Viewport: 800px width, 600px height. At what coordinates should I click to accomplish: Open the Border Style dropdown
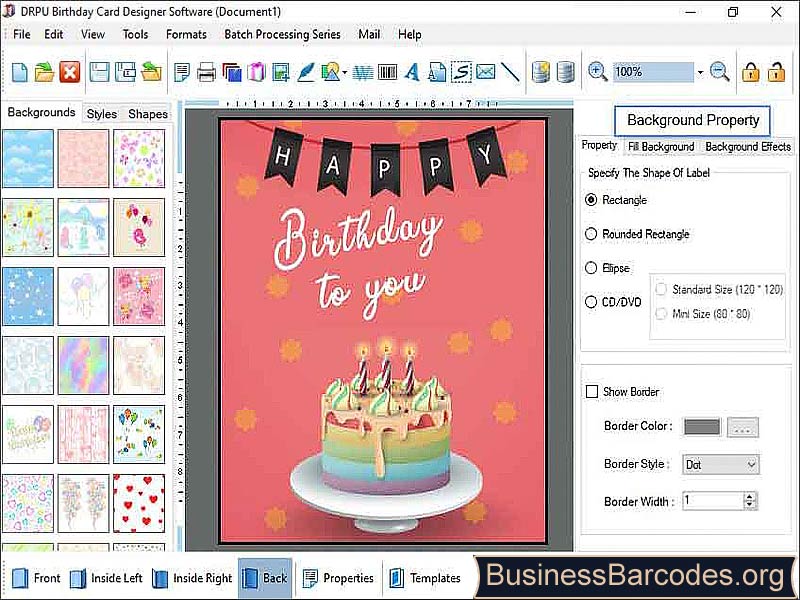(721, 464)
